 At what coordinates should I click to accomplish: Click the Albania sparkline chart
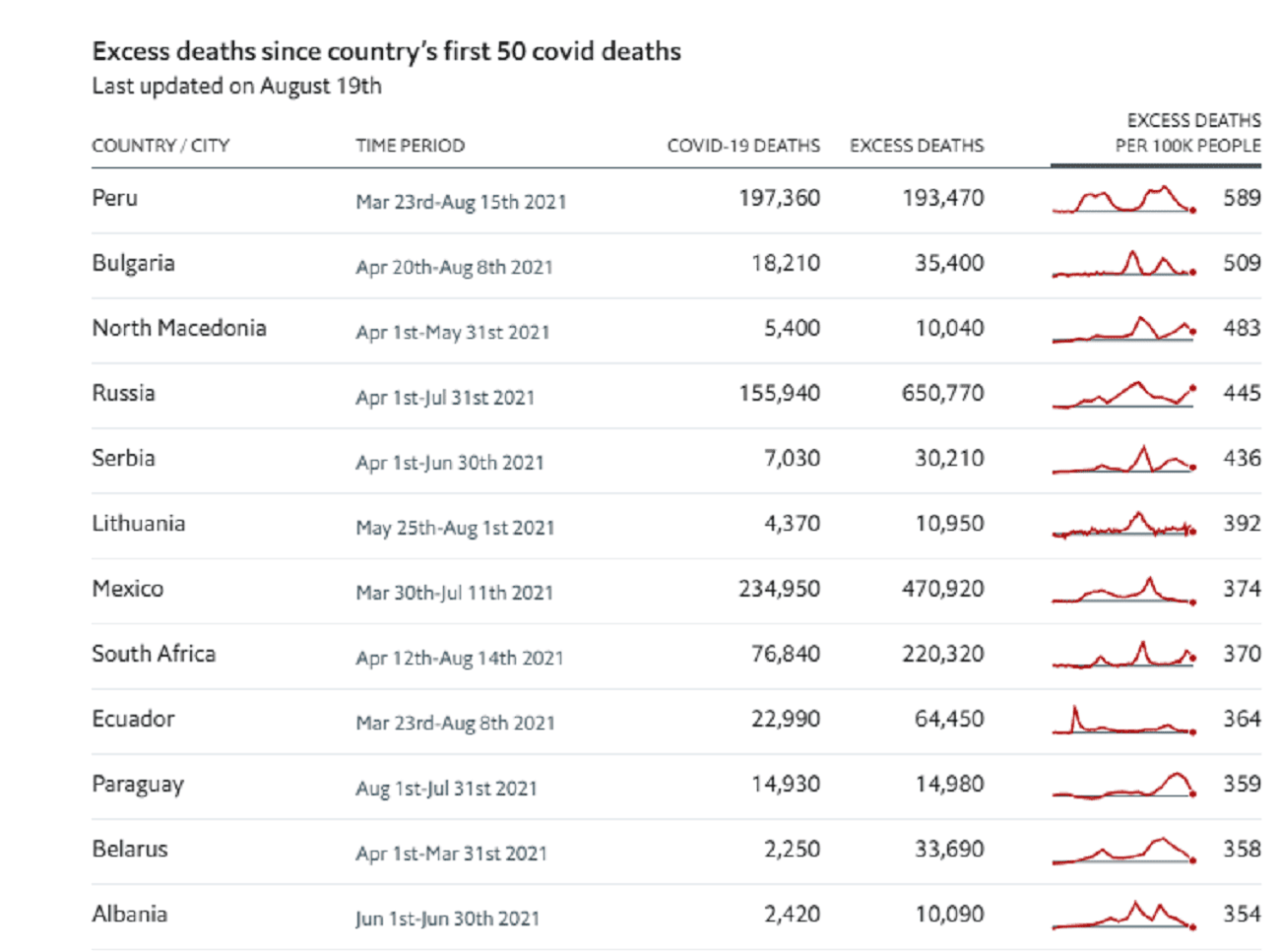1123,916
